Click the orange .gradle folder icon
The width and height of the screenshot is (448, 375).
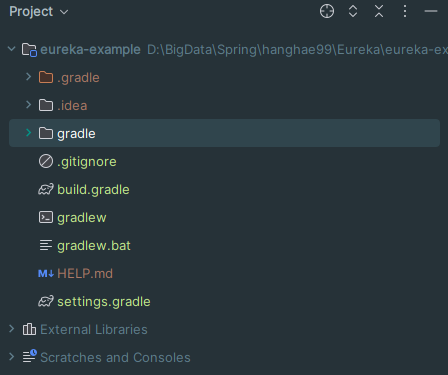tap(46, 77)
